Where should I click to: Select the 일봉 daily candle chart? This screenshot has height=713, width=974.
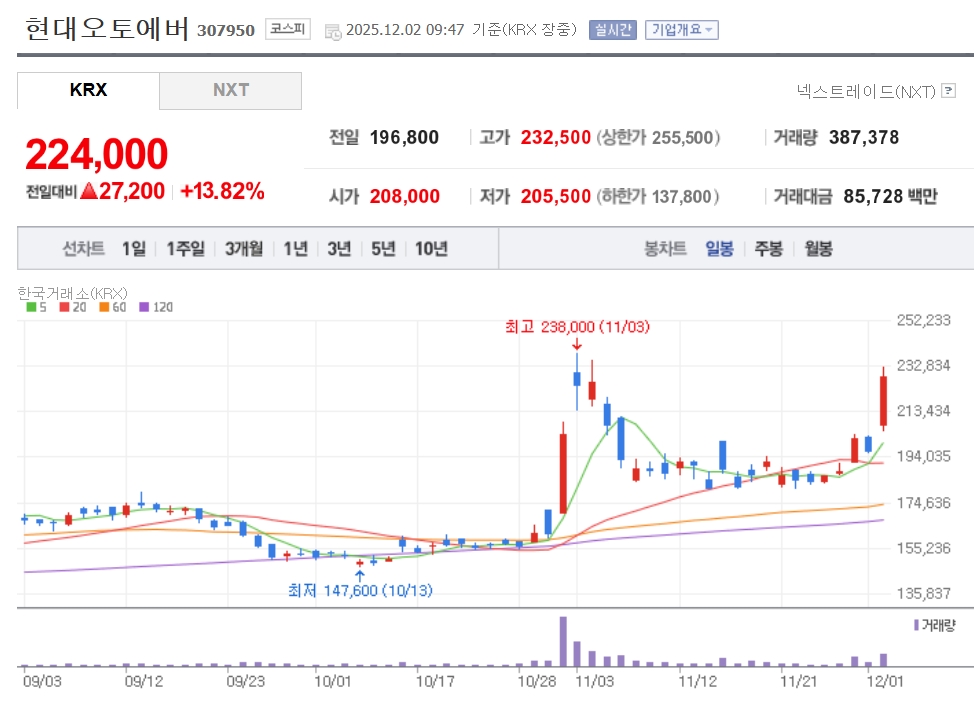click(719, 249)
